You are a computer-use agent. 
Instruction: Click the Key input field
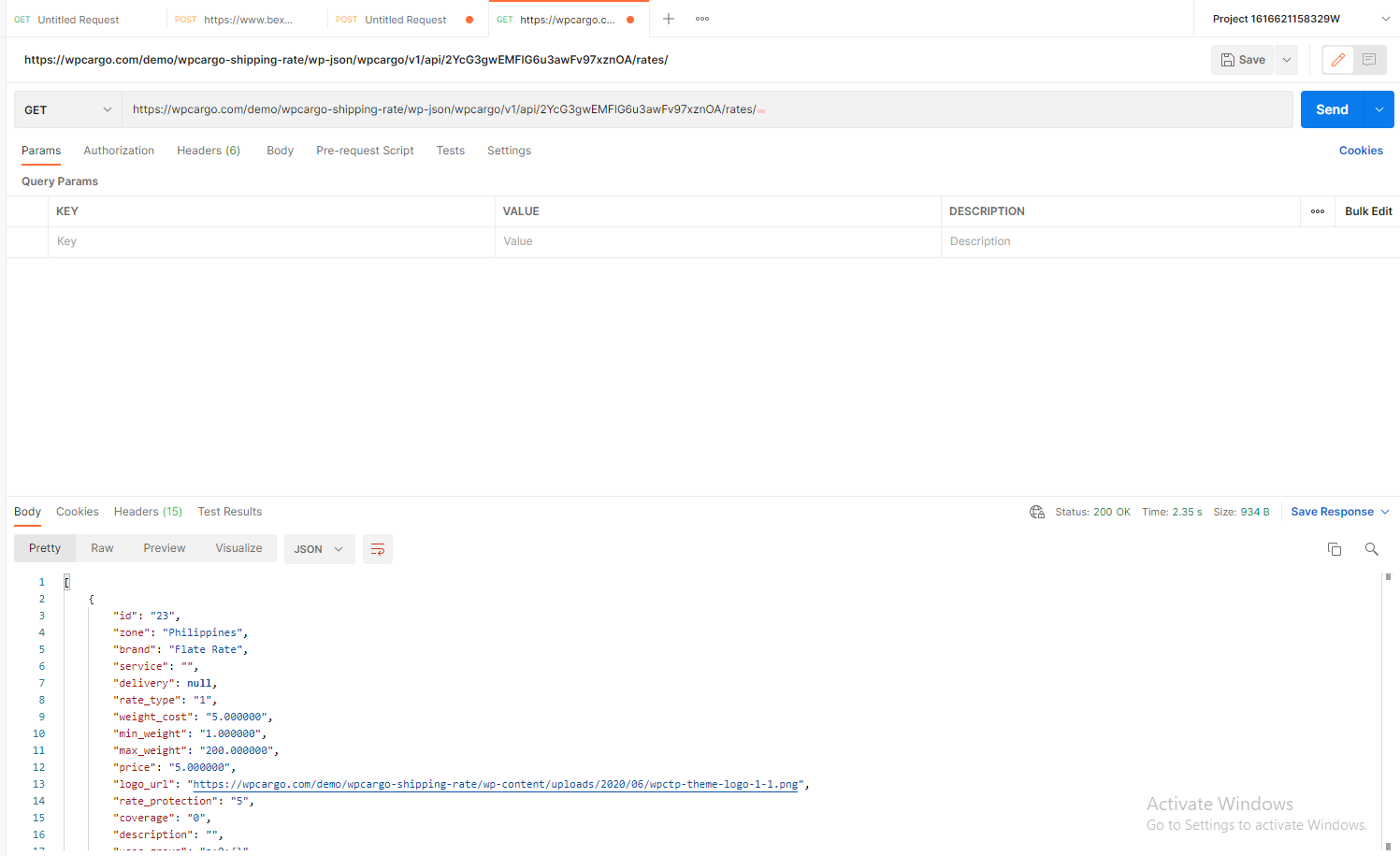271,241
